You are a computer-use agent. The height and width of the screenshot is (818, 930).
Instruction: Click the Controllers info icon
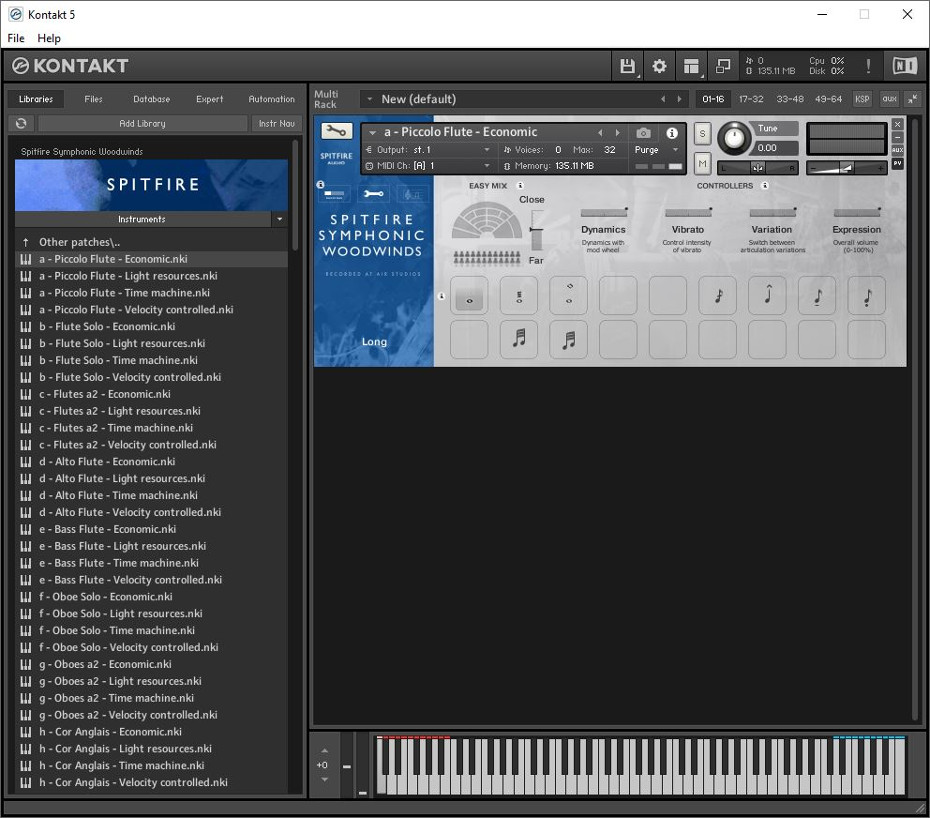(765, 186)
